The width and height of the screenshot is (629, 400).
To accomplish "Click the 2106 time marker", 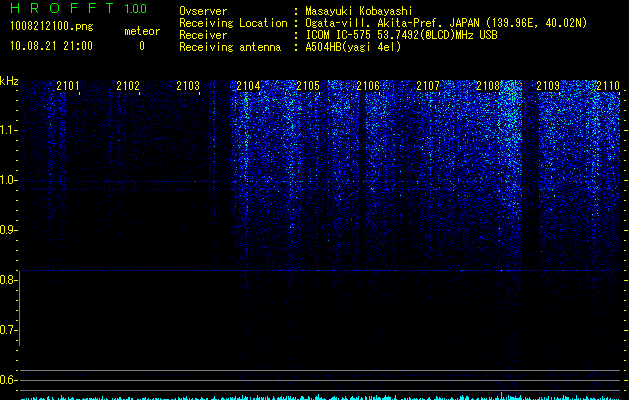I will click(368, 85).
